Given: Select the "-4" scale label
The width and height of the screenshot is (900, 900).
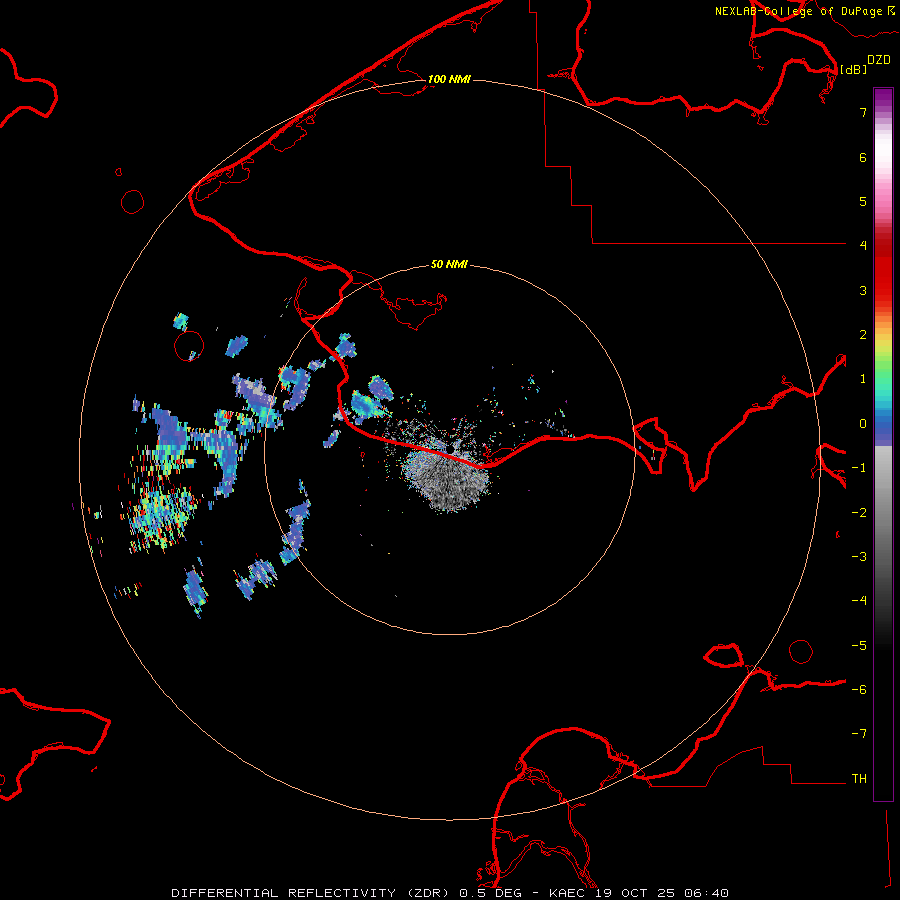Looking at the screenshot, I should click(x=859, y=601).
